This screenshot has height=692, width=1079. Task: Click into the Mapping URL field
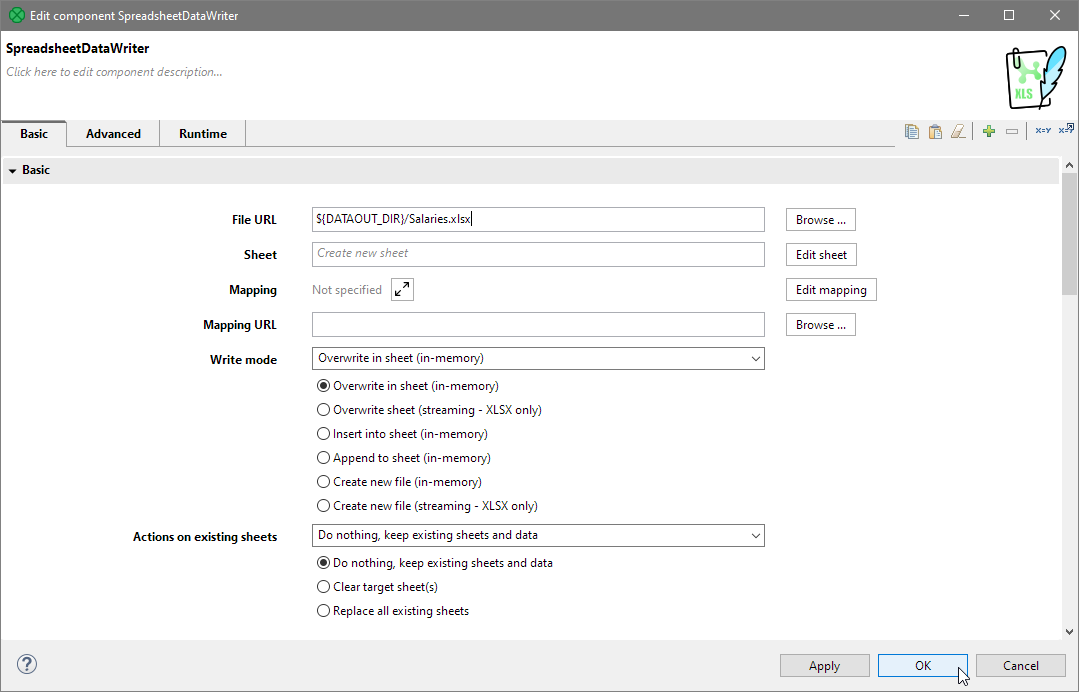coord(538,325)
